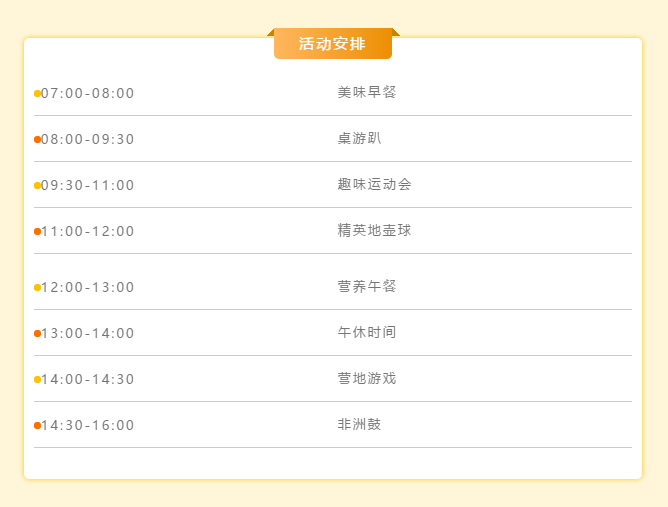Viewport: 668px width, 507px height.
Task: Select the 美味早餐 activity text
Action: (x=367, y=92)
